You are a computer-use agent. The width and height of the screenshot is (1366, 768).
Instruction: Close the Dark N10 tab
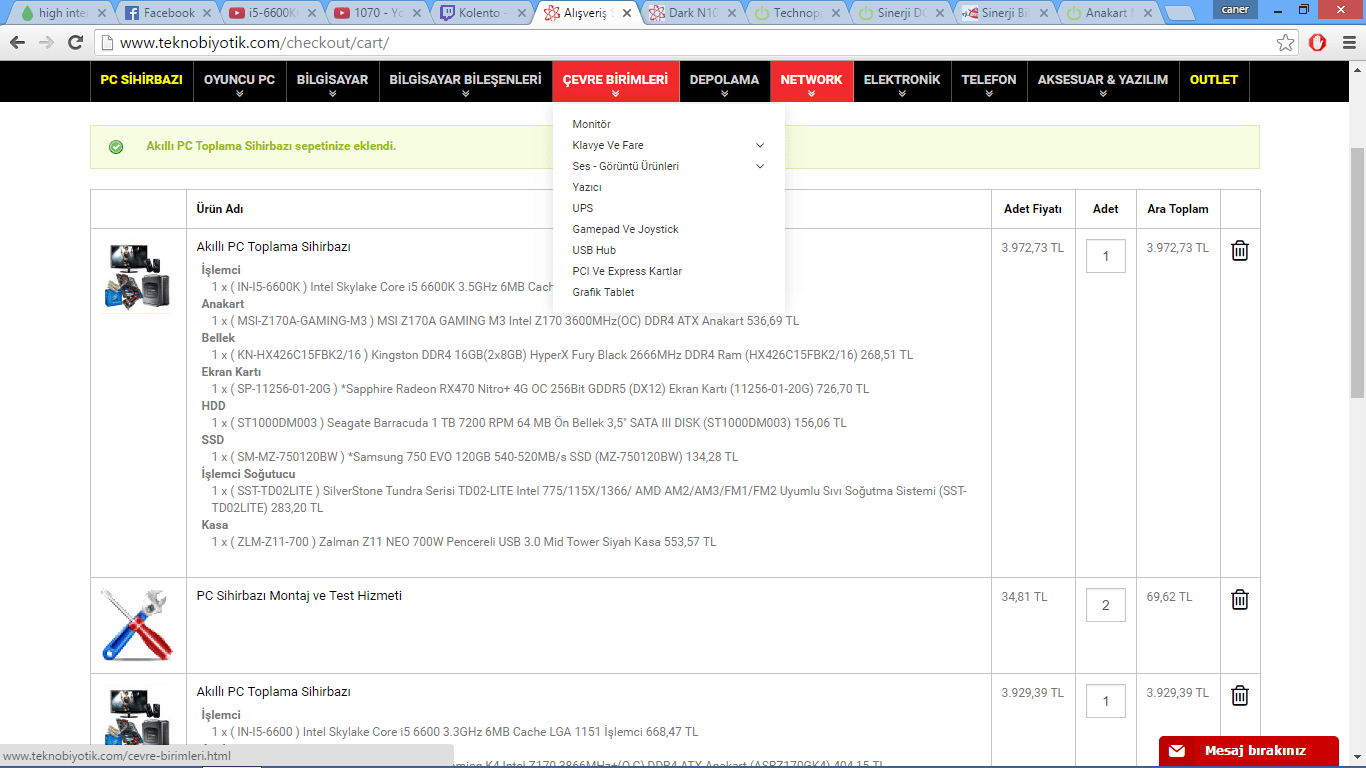(x=732, y=13)
